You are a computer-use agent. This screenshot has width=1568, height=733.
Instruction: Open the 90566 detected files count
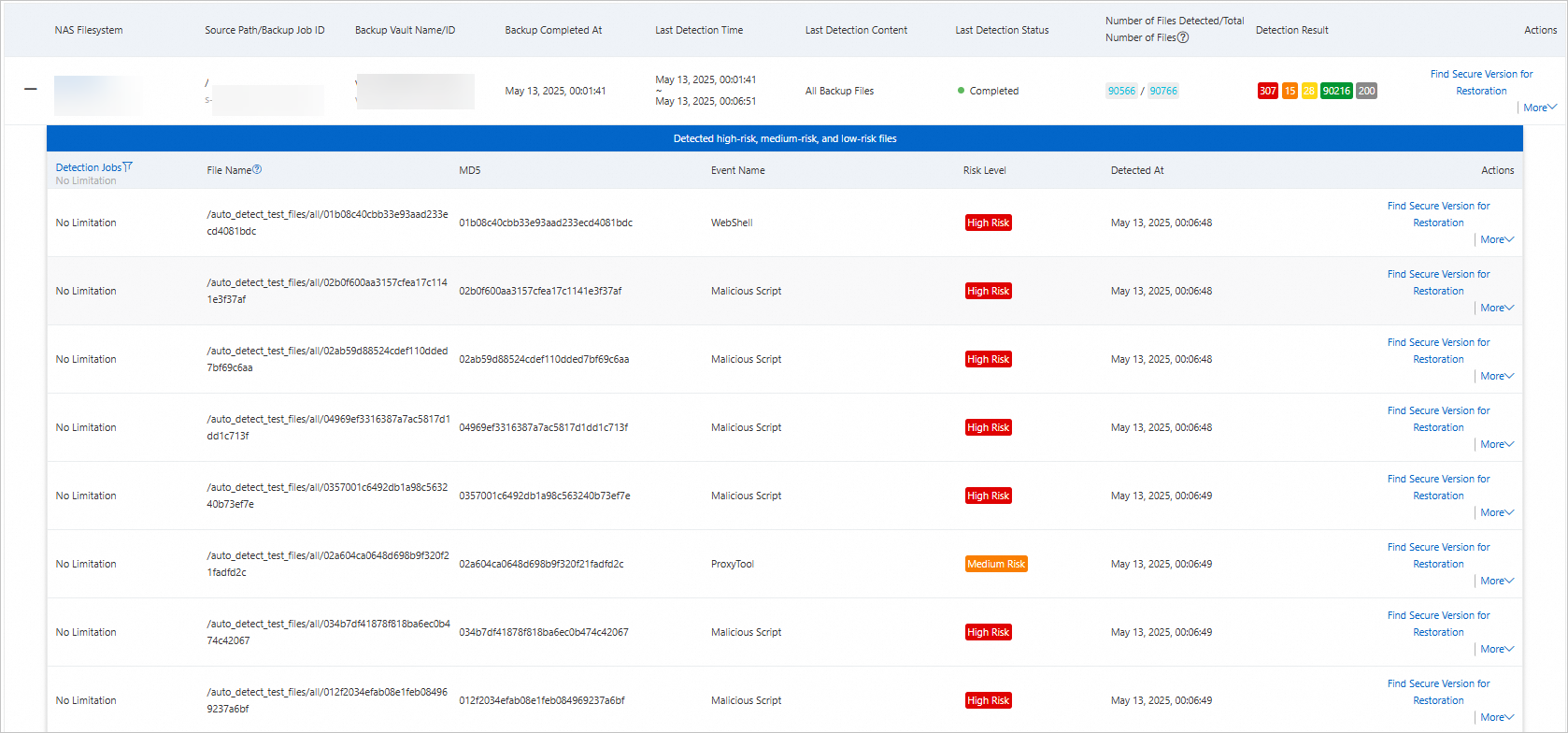point(1121,91)
